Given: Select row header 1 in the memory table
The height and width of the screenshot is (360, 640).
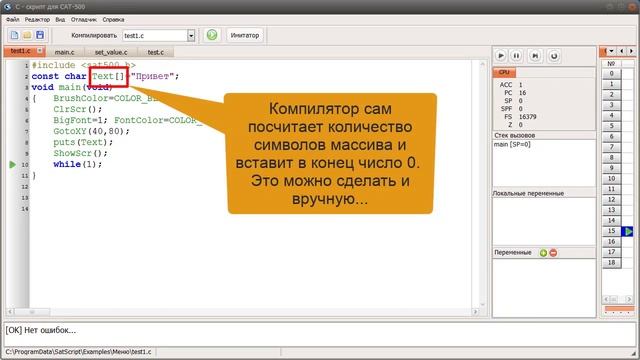Looking at the screenshot, I should point(611,84).
